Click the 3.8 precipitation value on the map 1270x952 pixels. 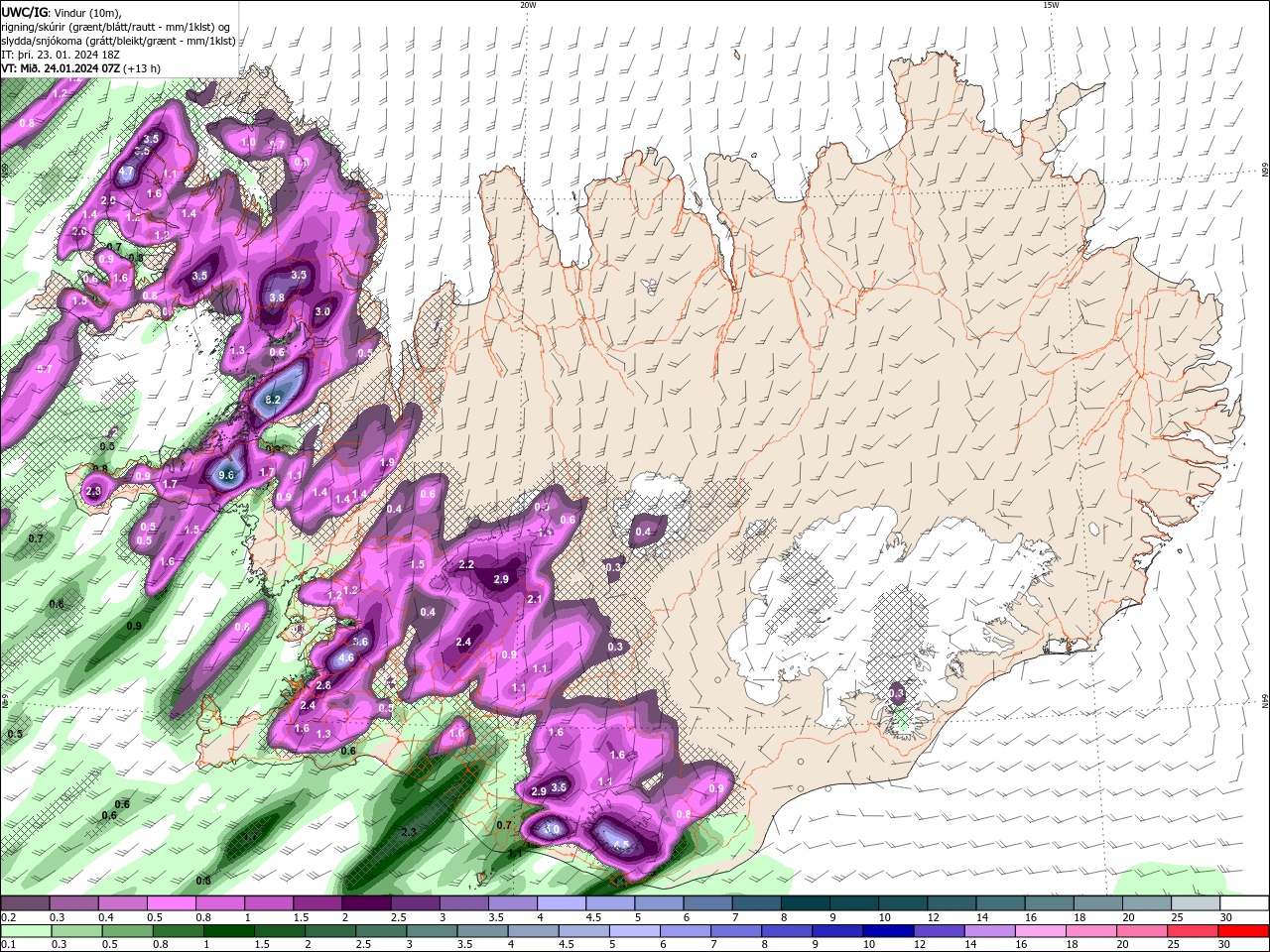tap(277, 297)
